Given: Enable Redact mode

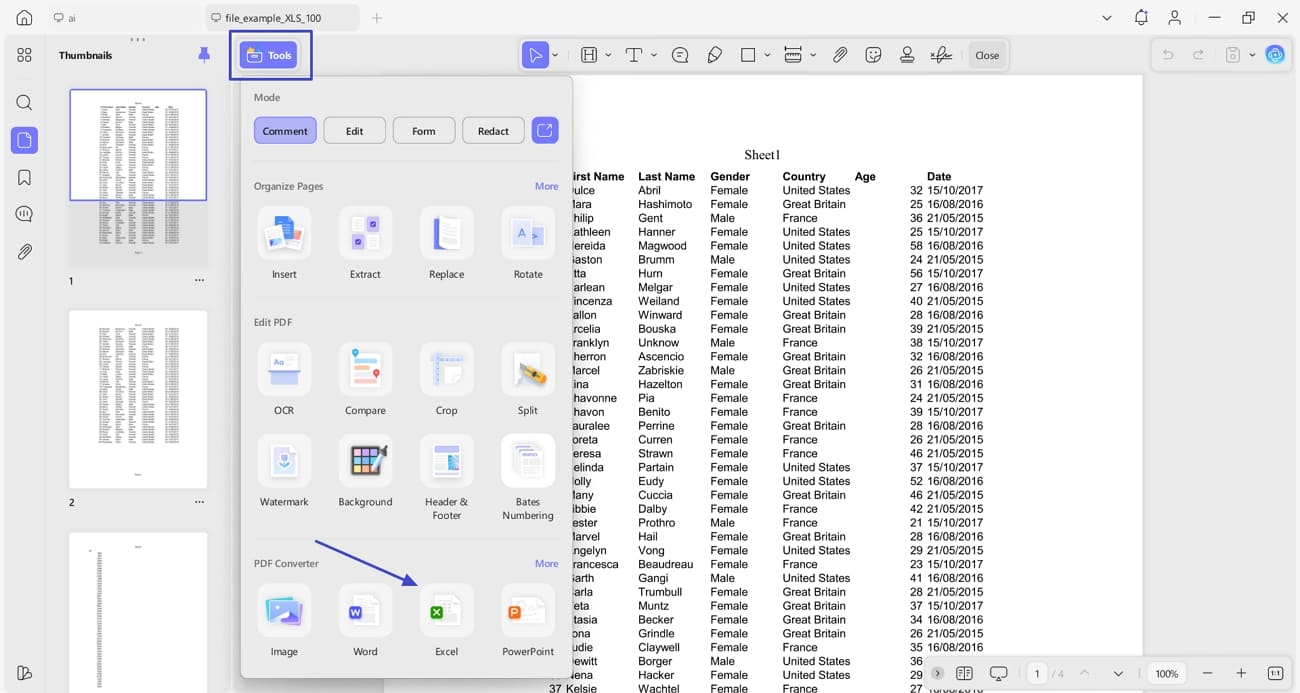Looking at the screenshot, I should pos(492,130).
